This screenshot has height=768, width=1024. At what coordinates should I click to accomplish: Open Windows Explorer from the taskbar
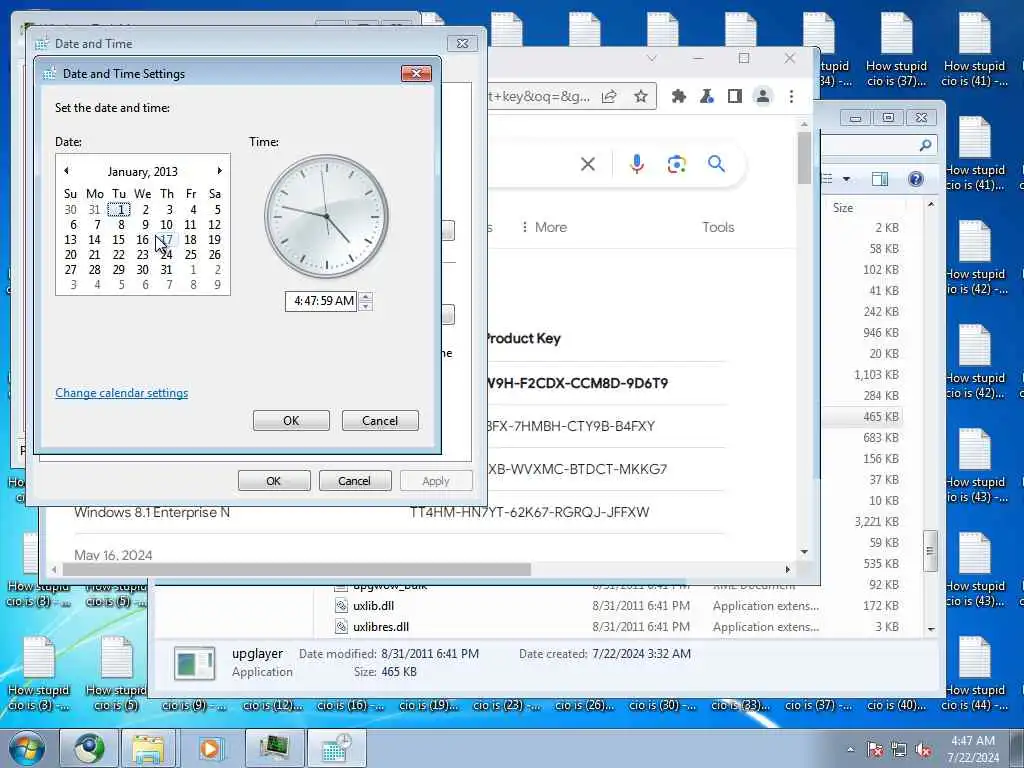[x=149, y=748]
